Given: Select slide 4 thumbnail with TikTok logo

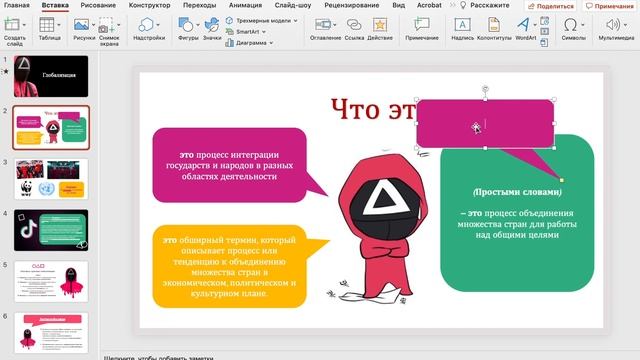Looking at the screenshot, I should coord(51,230).
